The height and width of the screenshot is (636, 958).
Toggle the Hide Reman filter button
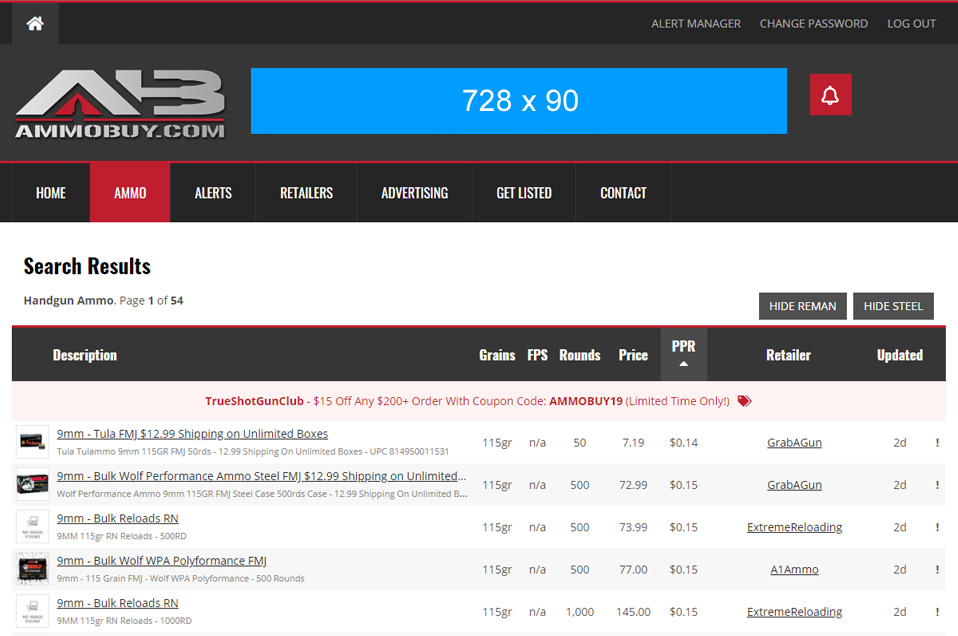tap(803, 306)
